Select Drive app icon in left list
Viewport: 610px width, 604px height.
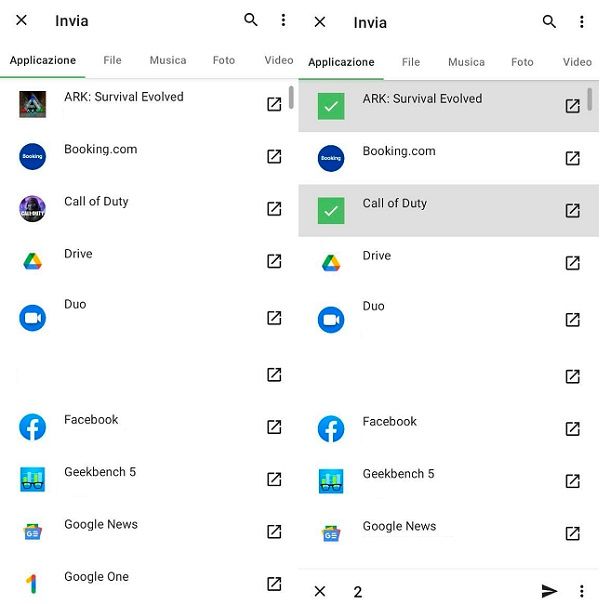[x=33, y=261]
